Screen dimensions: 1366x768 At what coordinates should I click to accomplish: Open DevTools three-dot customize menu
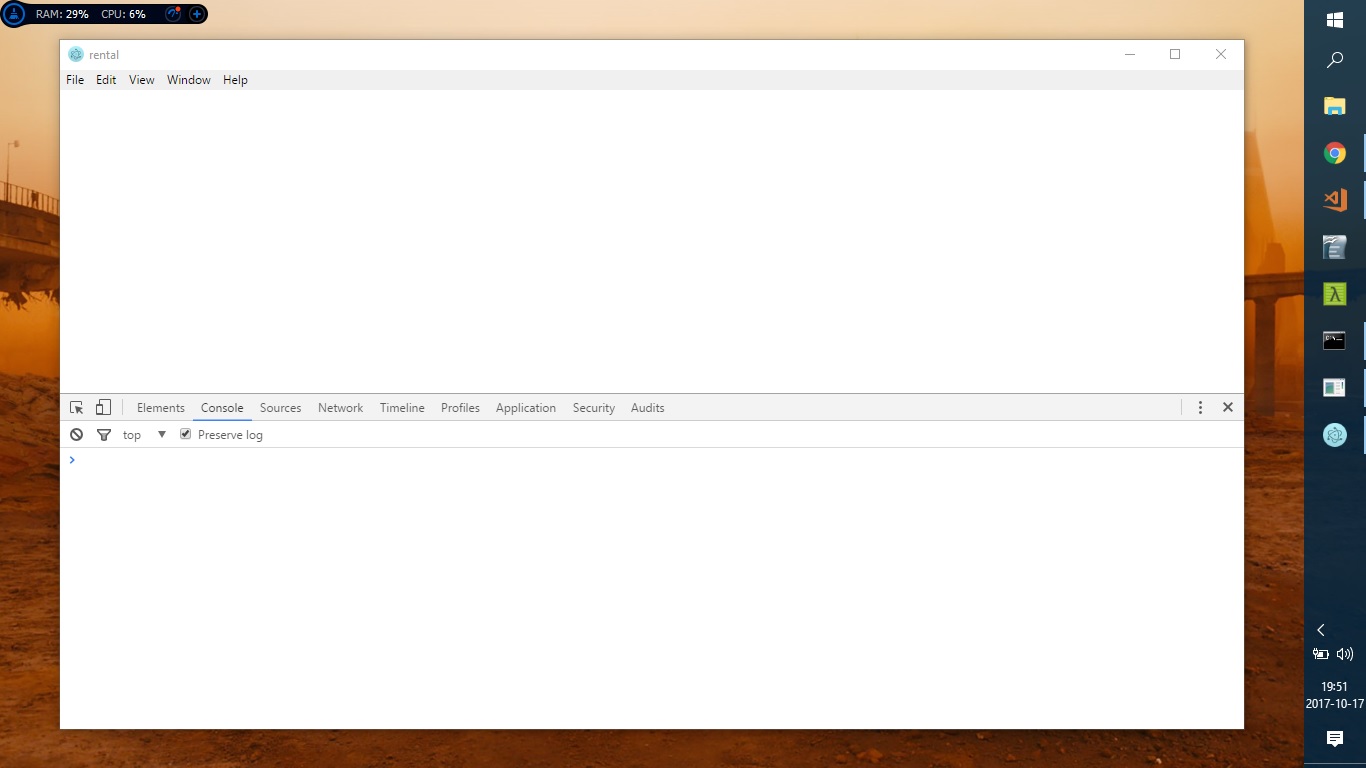(x=1200, y=408)
